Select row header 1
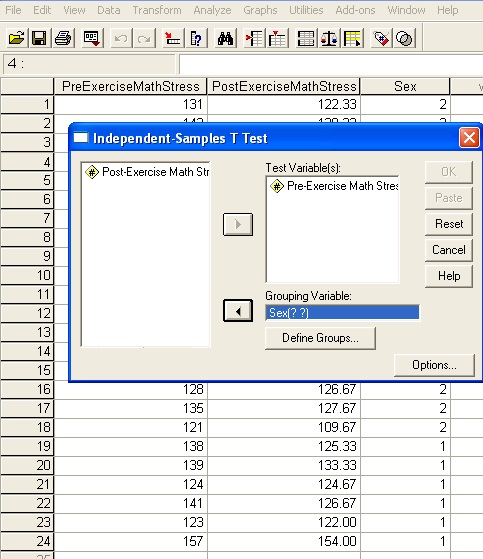 pos(27,104)
